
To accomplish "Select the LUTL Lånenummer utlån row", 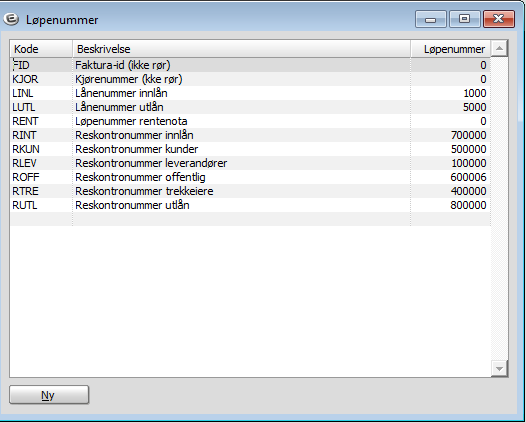I will click(250, 107).
